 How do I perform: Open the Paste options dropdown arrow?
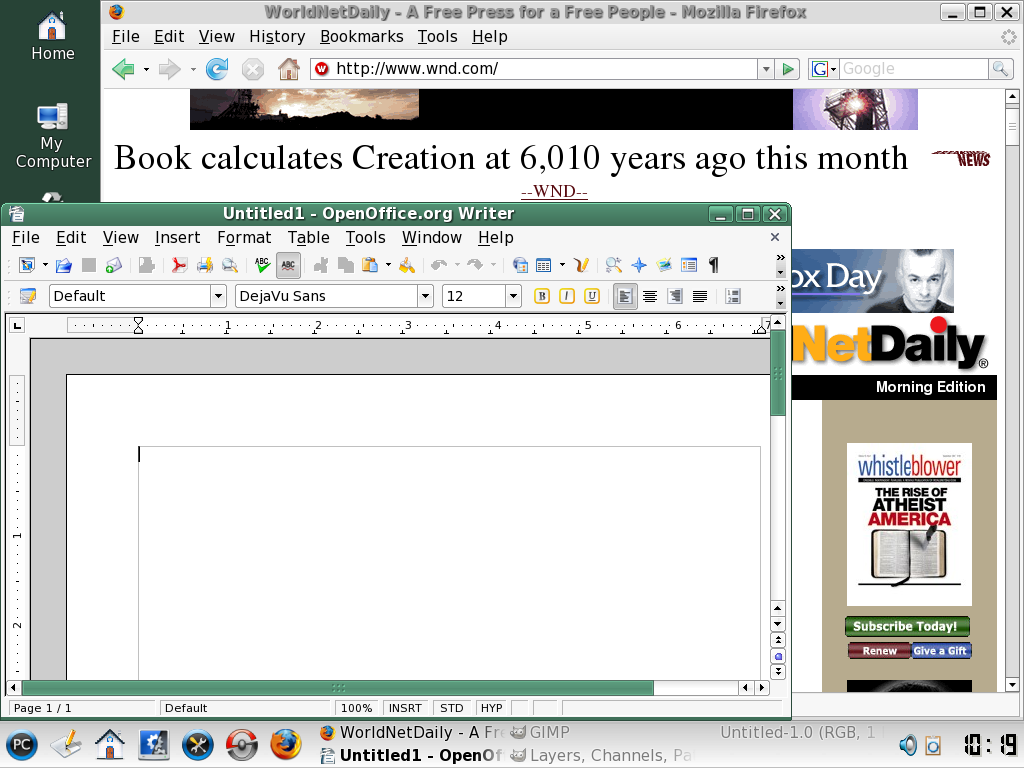point(388,265)
